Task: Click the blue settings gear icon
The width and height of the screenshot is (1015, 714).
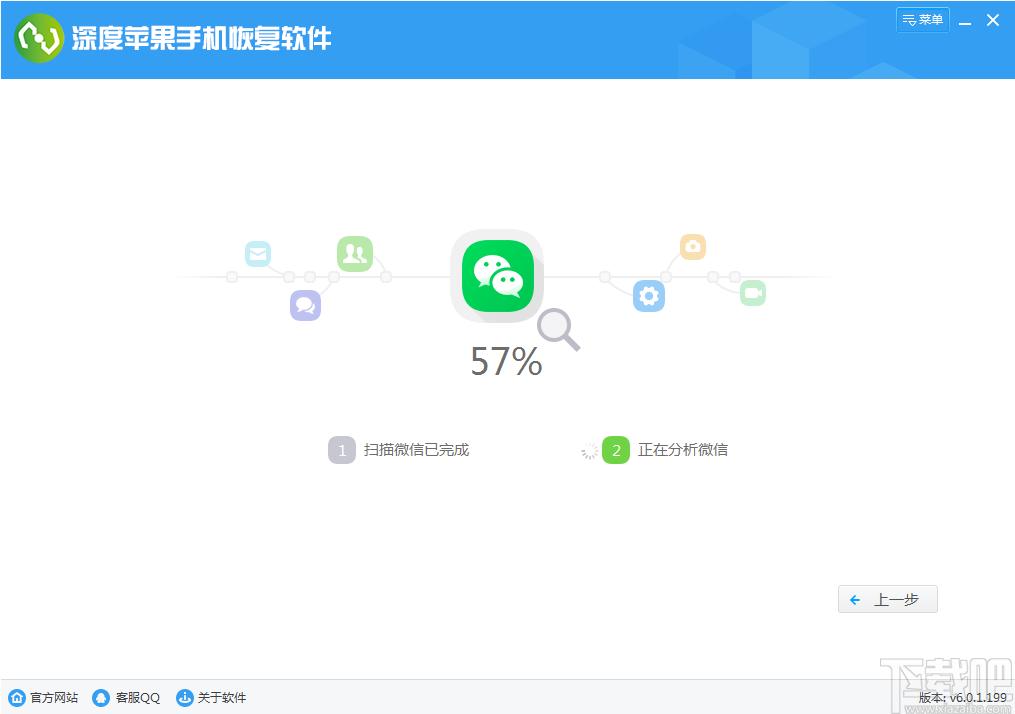Action: 649,296
